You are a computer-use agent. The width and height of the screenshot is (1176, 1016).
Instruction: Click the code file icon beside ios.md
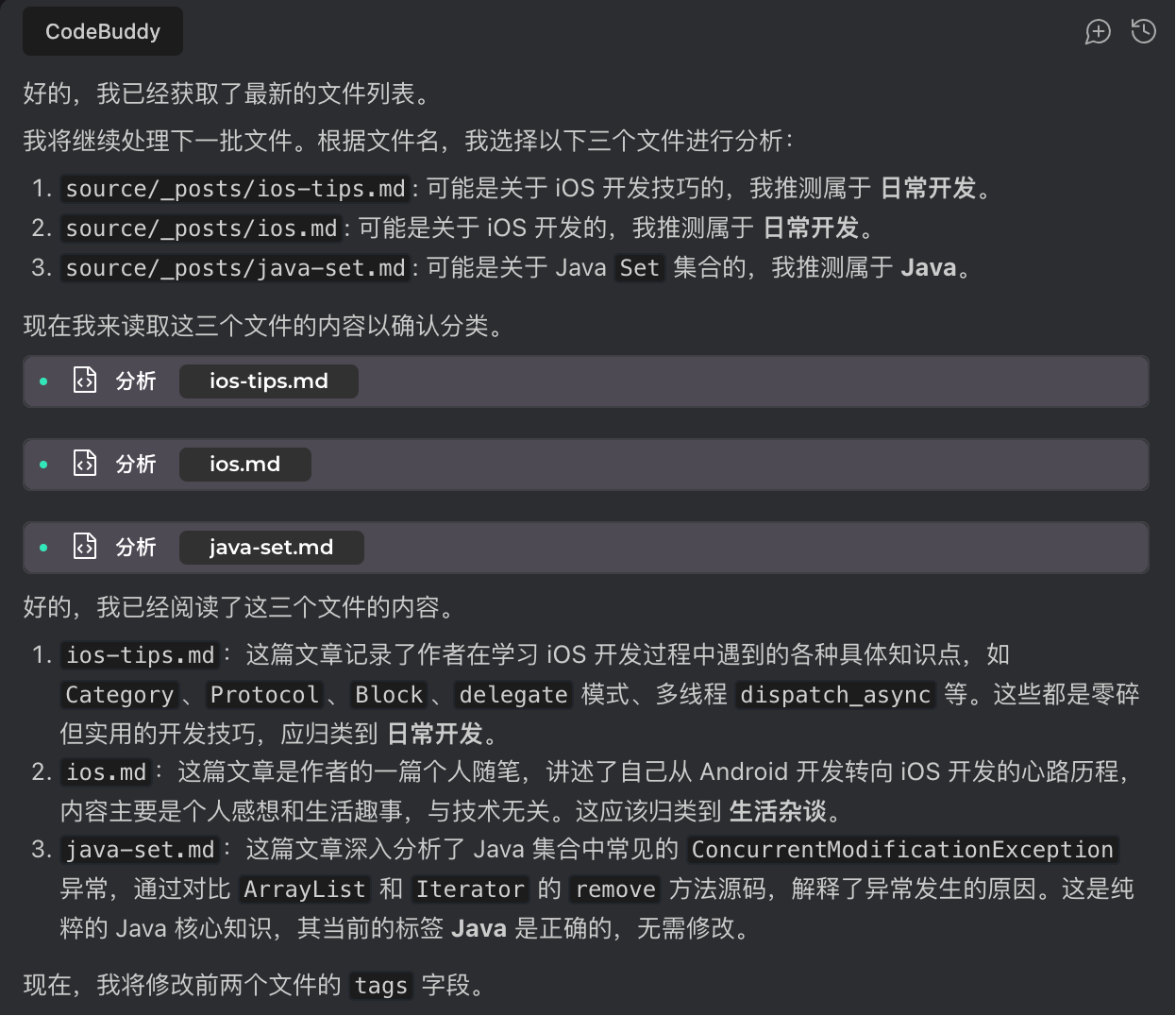[85, 464]
